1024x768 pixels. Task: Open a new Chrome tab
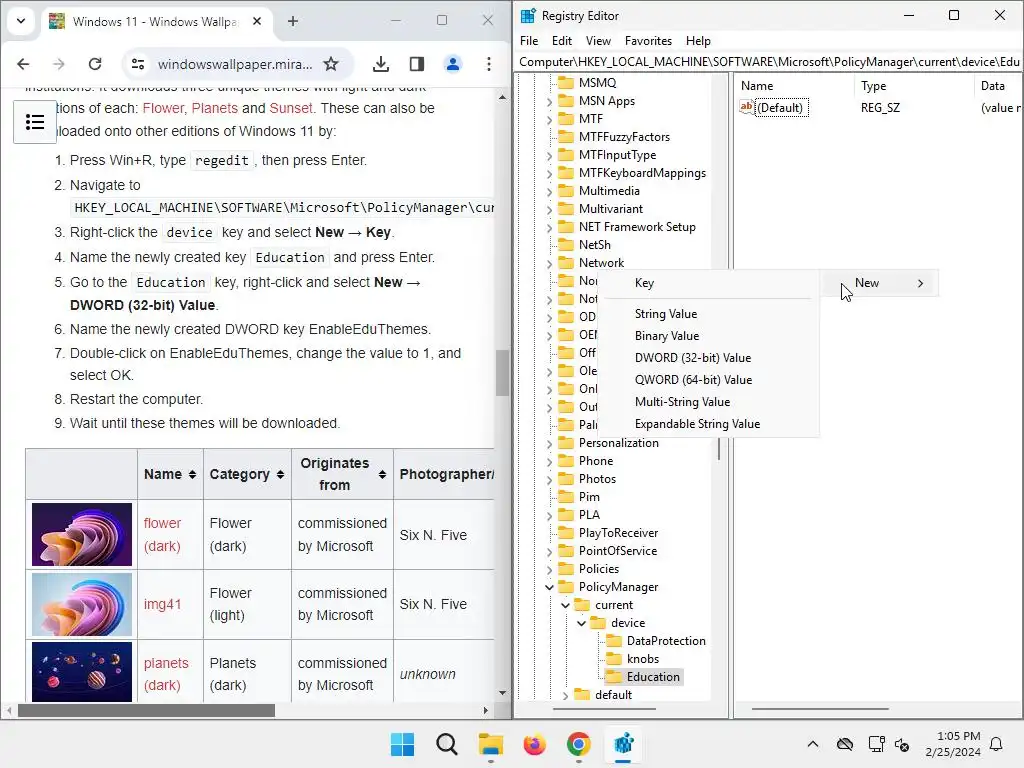(293, 22)
